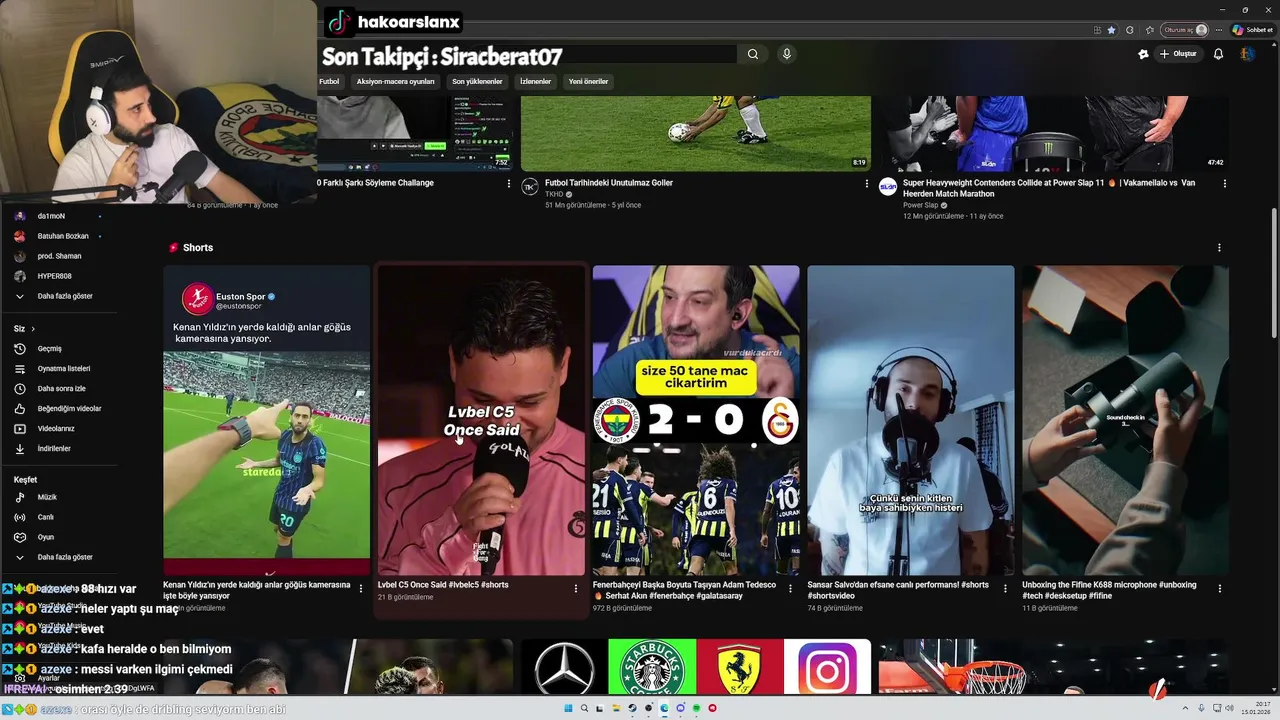Select the İzlenenler filter chip
The height and width of the screenshot is (720, 1280).
(536, 81)
